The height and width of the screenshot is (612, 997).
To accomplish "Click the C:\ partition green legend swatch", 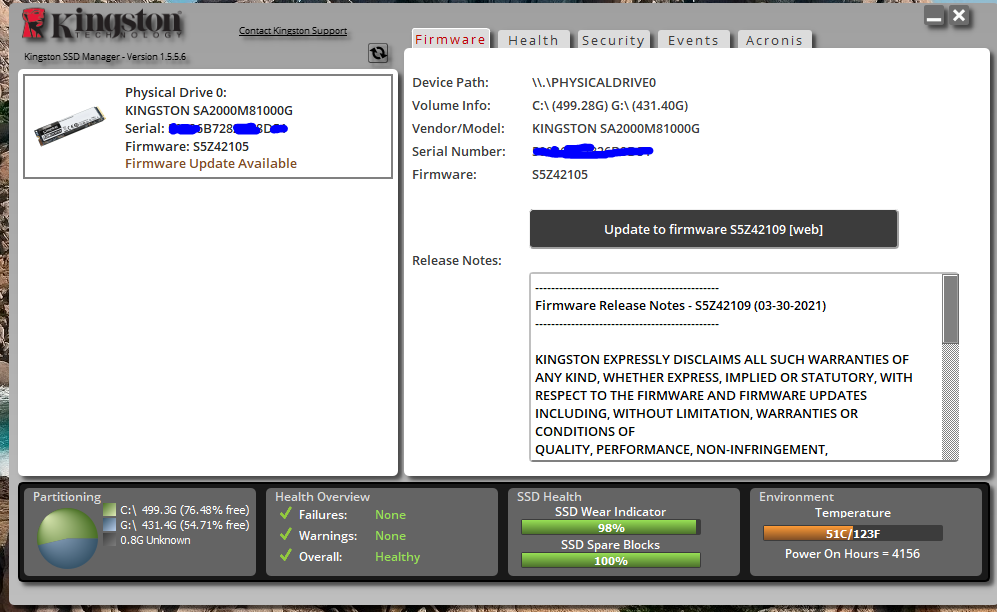I will (109, 510).
